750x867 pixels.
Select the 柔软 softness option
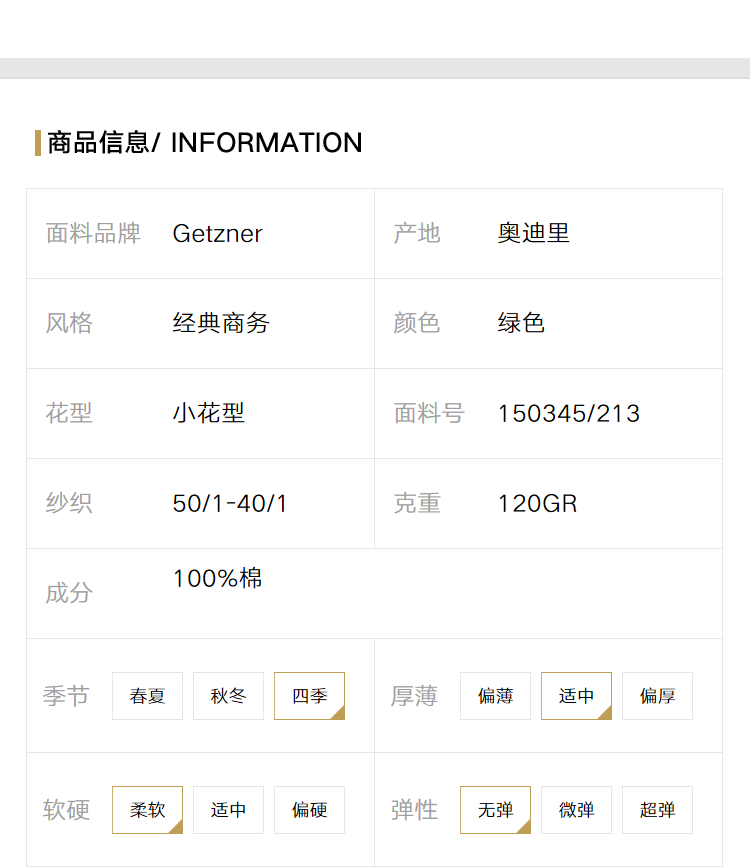(147, 809)
